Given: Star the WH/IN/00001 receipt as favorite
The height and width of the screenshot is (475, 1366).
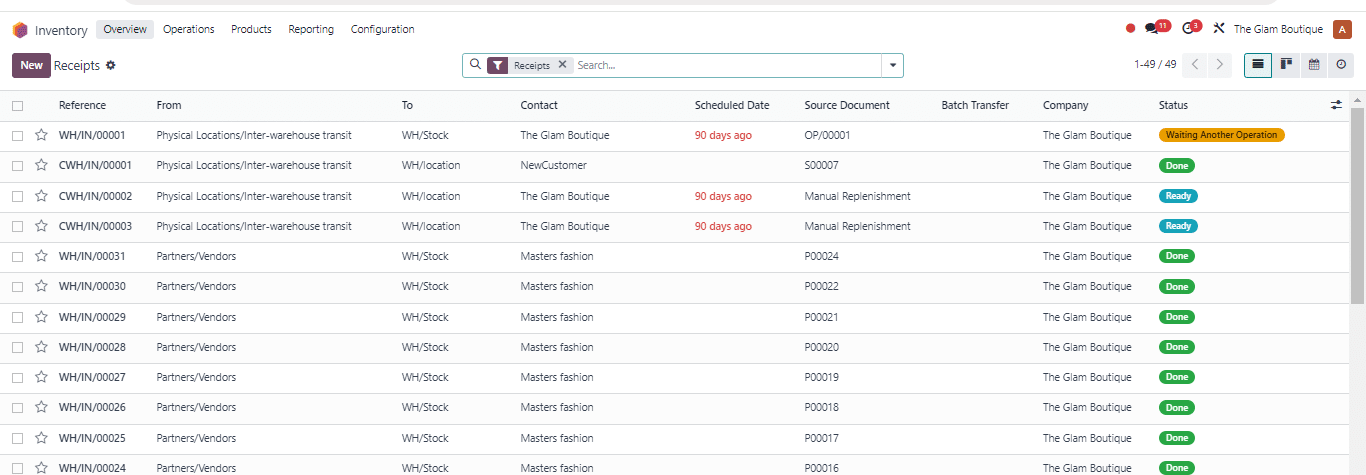Looking at the screenshot, I should (x=41, y=135).
